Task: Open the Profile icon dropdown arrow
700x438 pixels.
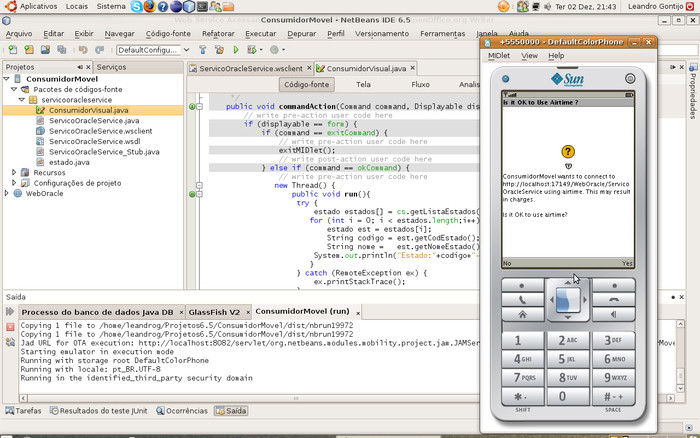Action: 283,50
